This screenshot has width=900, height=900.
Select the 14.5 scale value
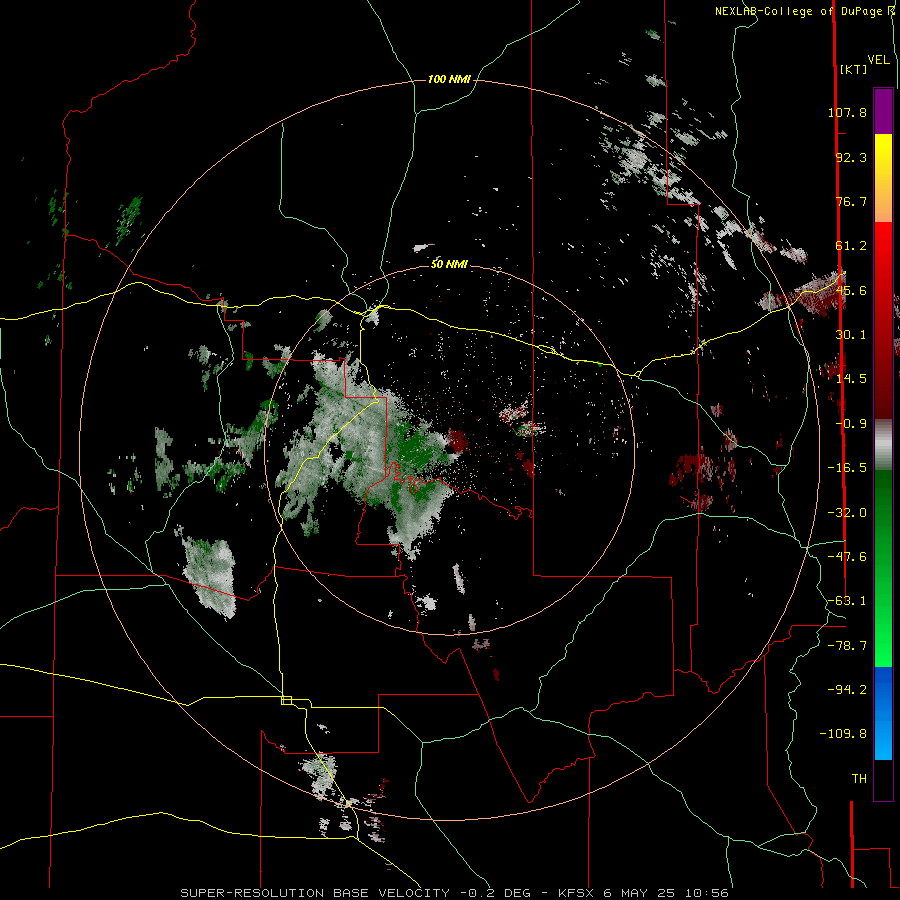851,379
